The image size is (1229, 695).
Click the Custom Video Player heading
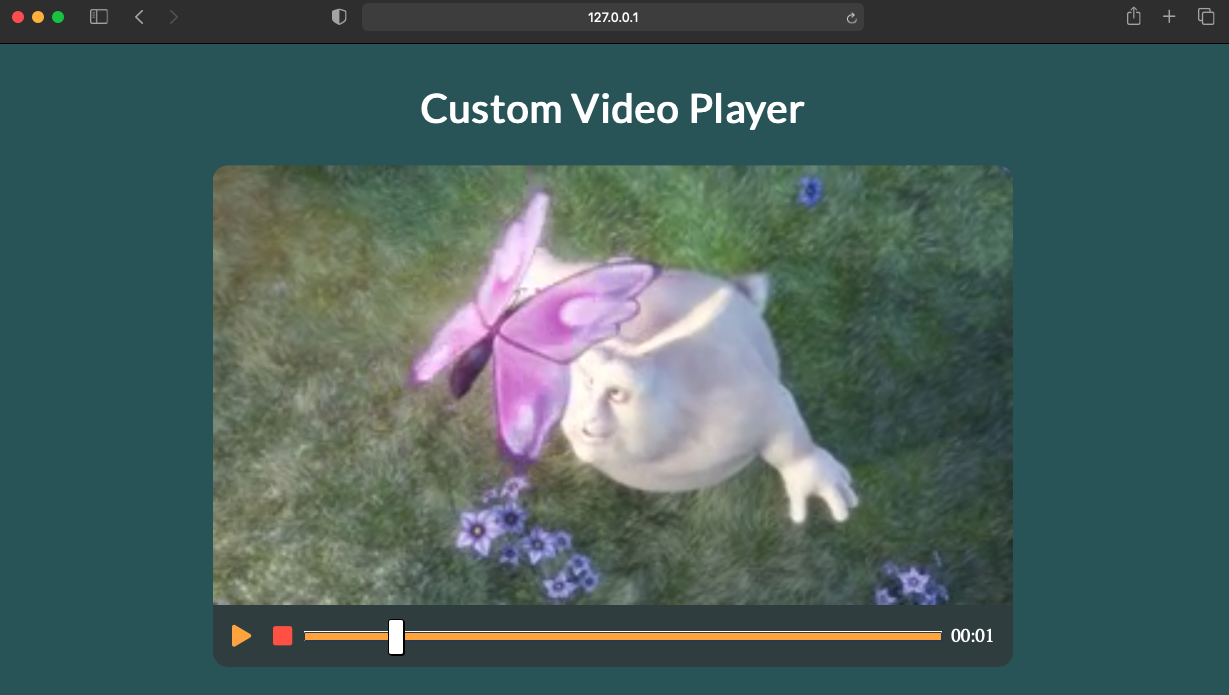coord(612,108)
